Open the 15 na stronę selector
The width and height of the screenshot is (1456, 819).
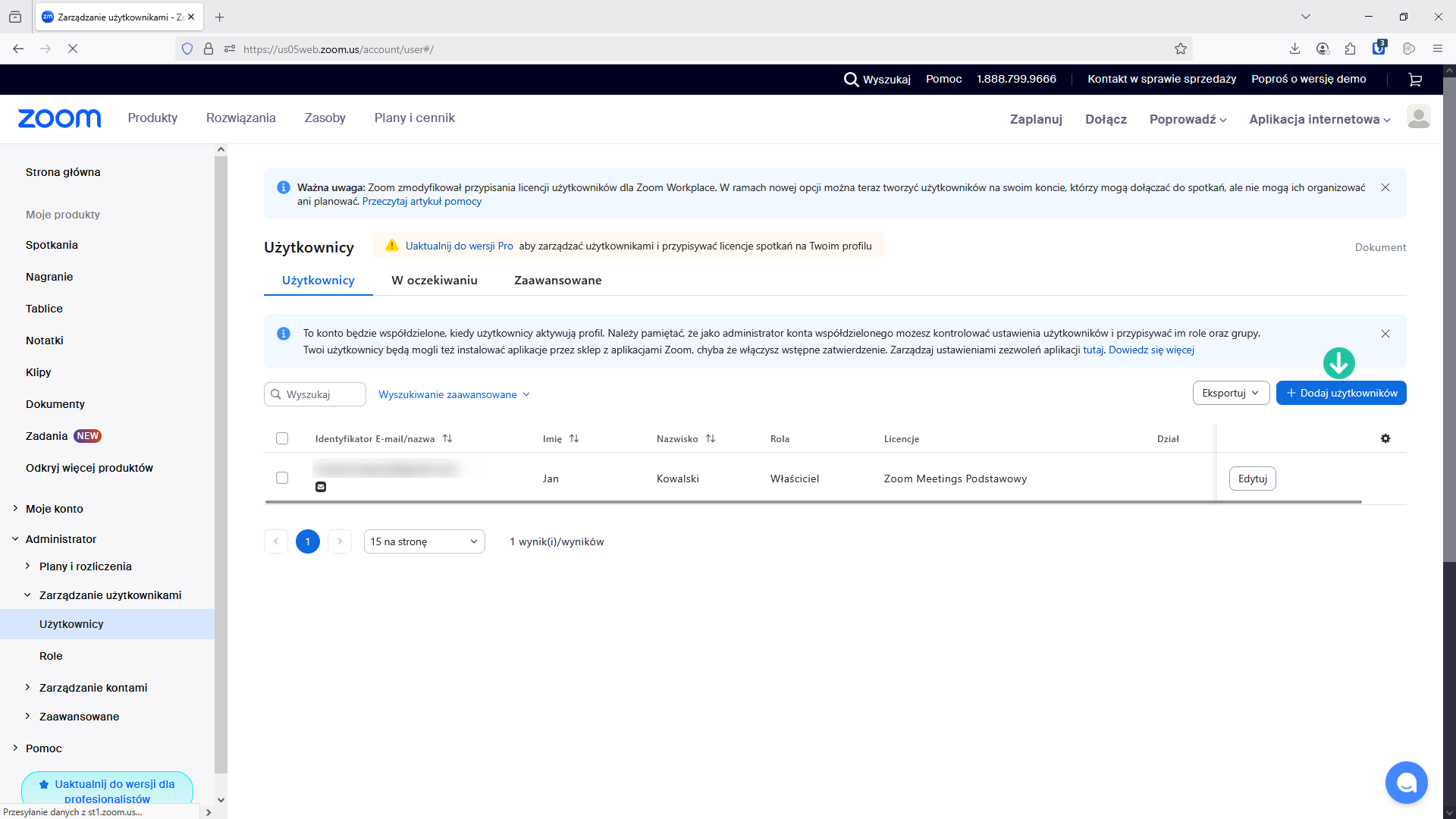pos(425,541)
